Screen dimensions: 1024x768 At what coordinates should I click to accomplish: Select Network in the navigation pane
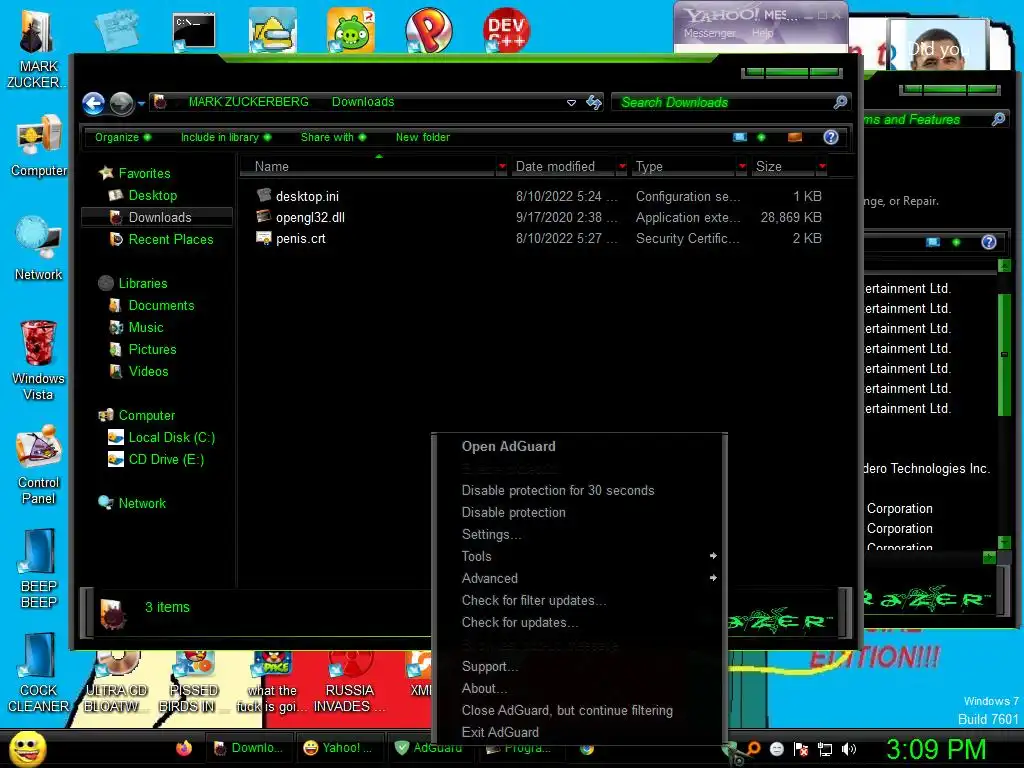click(142, 504)
